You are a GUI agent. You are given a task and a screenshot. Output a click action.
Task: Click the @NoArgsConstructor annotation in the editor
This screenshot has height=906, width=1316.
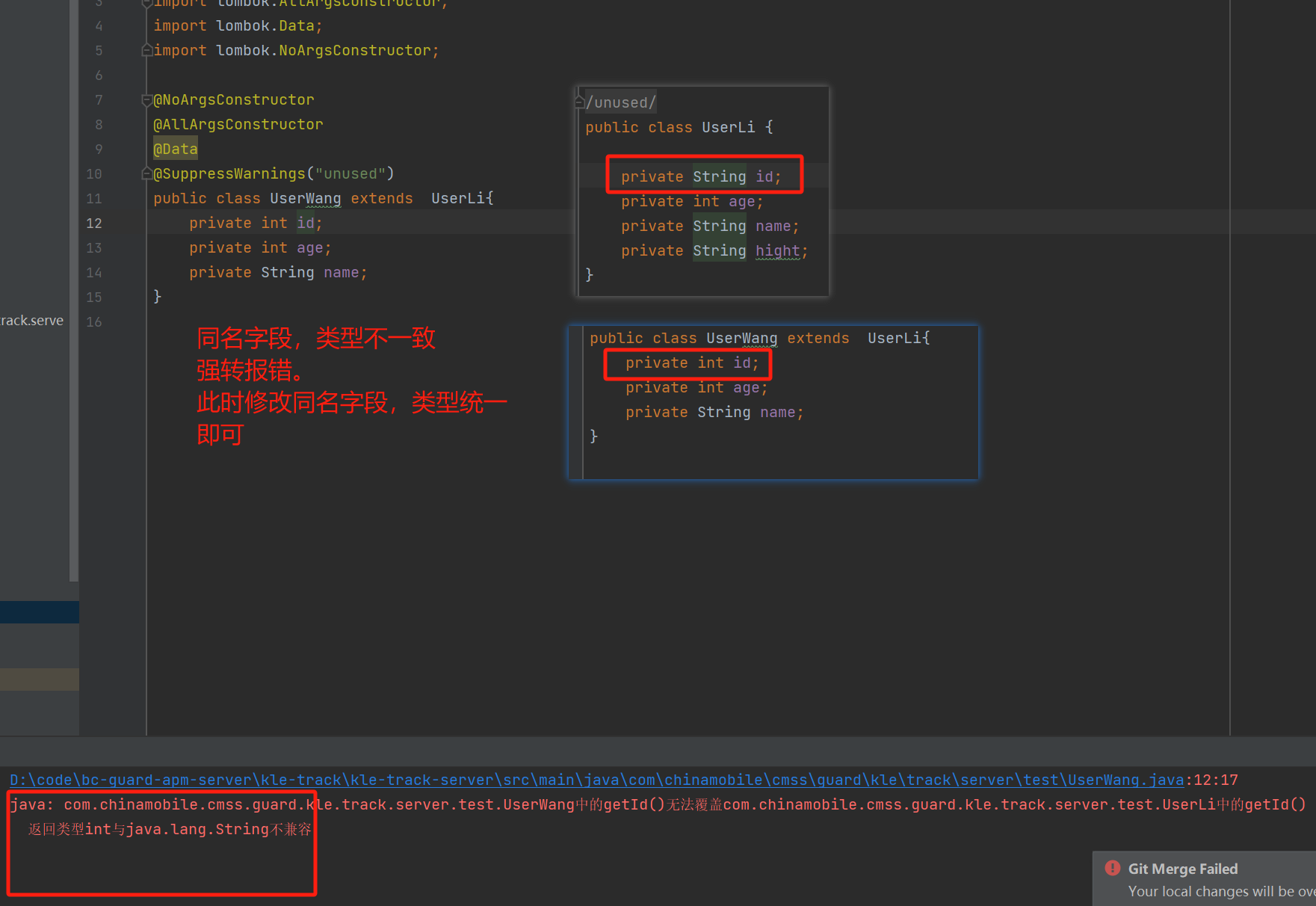[x=234, y=99]
